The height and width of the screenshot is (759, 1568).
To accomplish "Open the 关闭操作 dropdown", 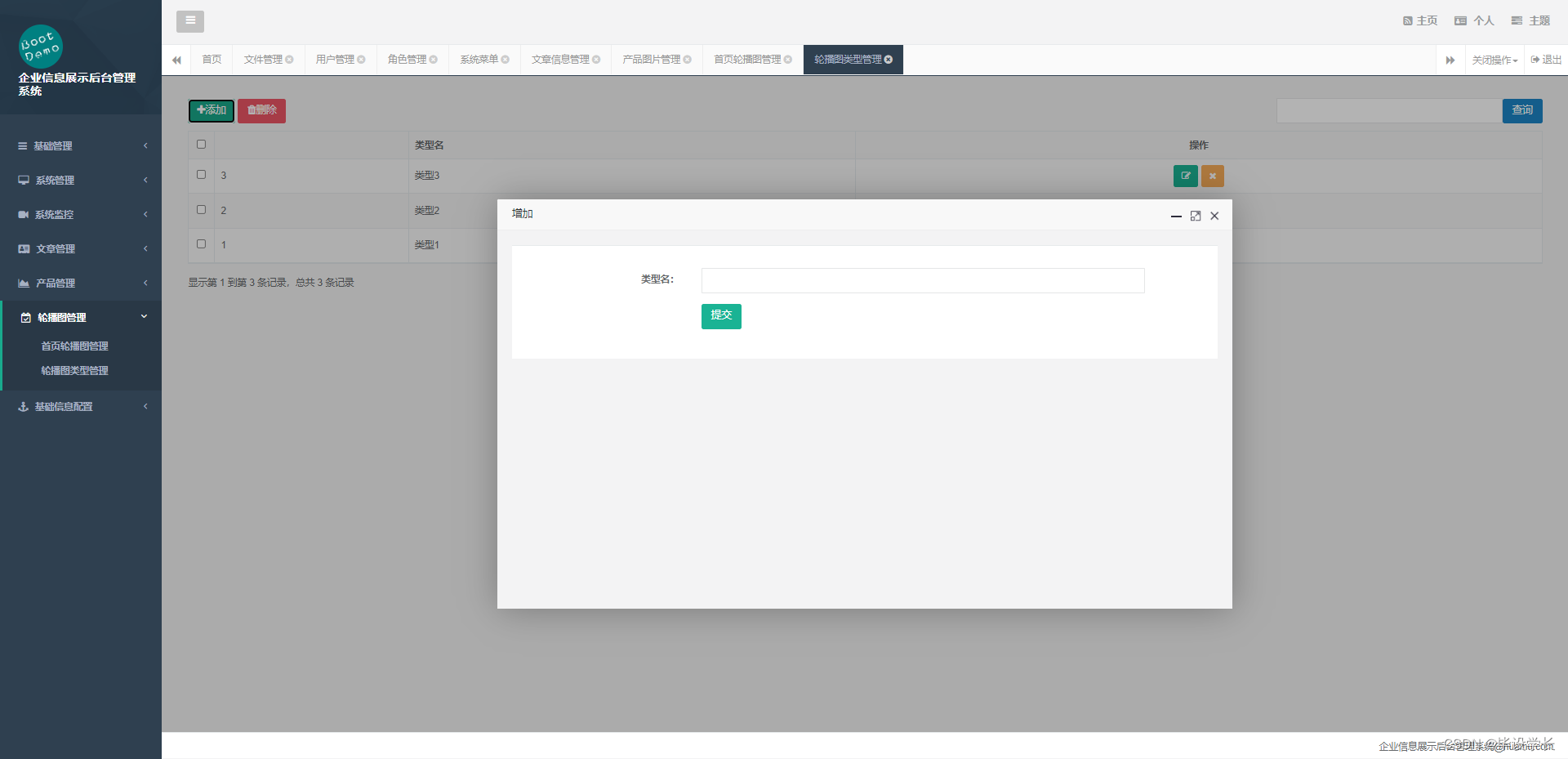I will coord(1494,60).
